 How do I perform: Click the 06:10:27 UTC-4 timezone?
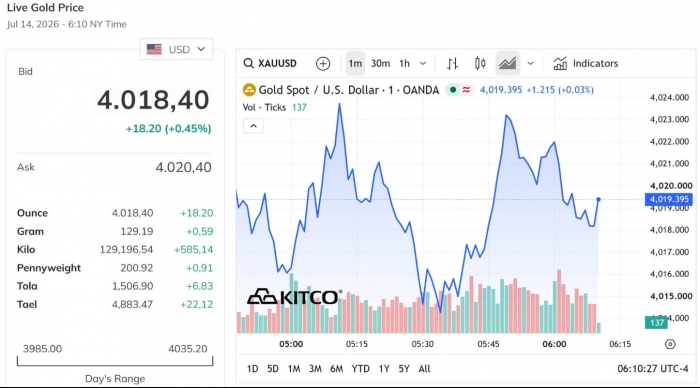click(653, 369)
